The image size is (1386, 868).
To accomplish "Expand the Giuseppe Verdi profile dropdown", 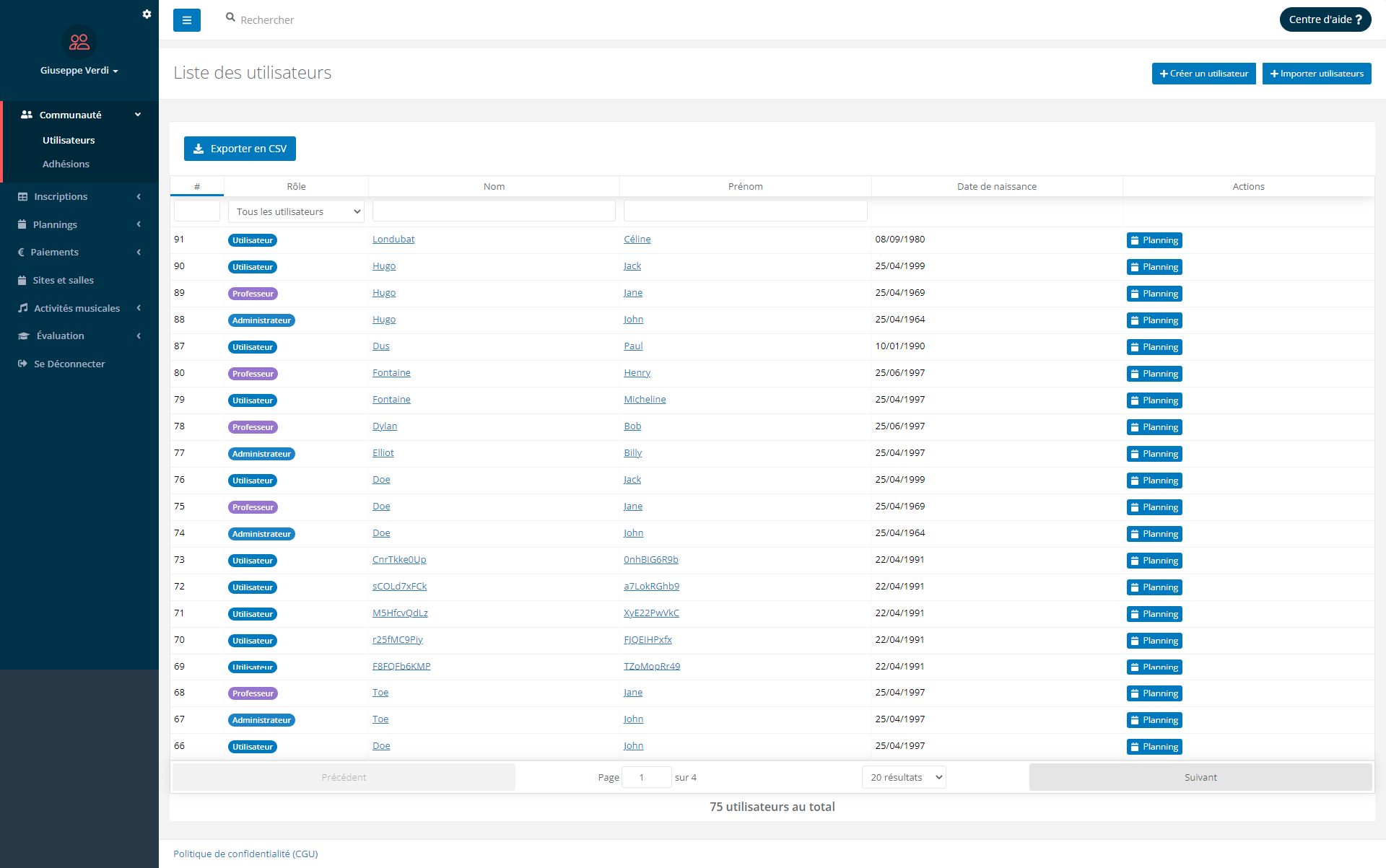I will (79, 70).
